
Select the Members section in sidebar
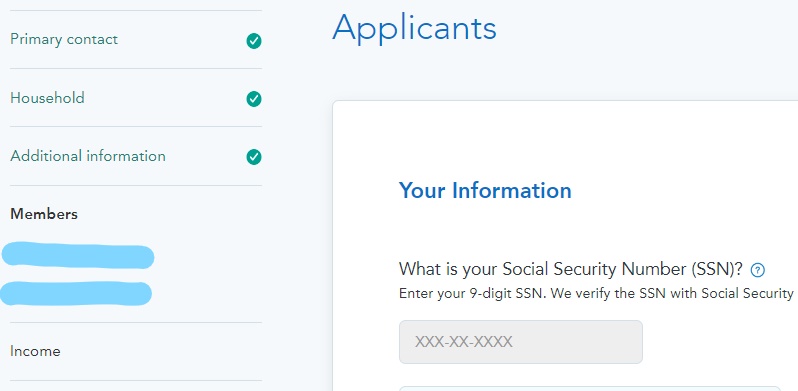coord(44,214)
